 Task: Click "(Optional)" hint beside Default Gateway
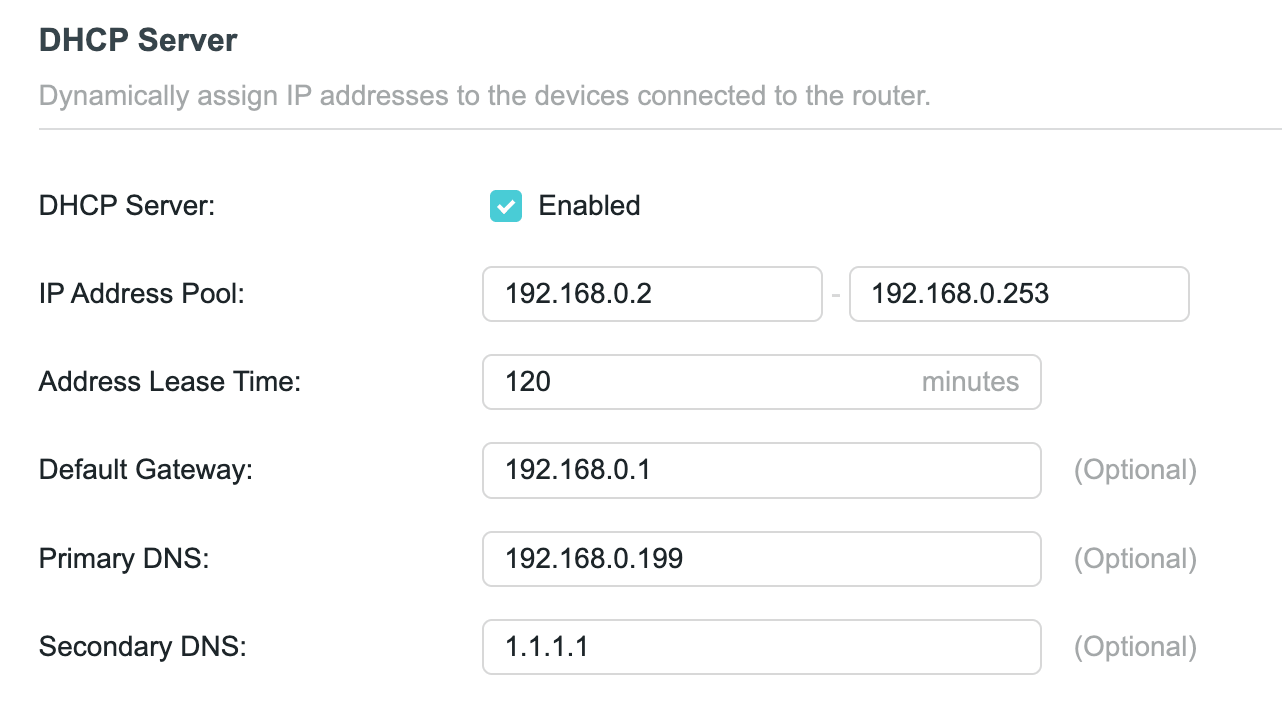pyautogui.click(x=1135, y=470)
